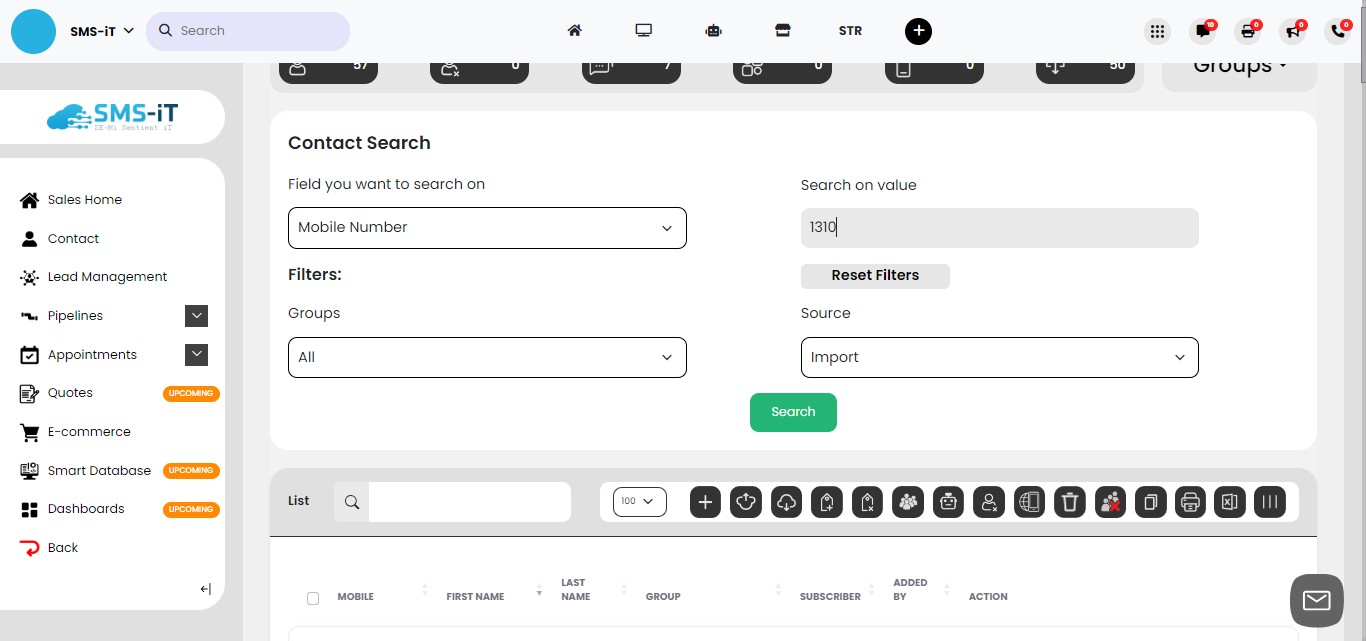Open the bot icon in list toolbar

(x=948, y=502)
